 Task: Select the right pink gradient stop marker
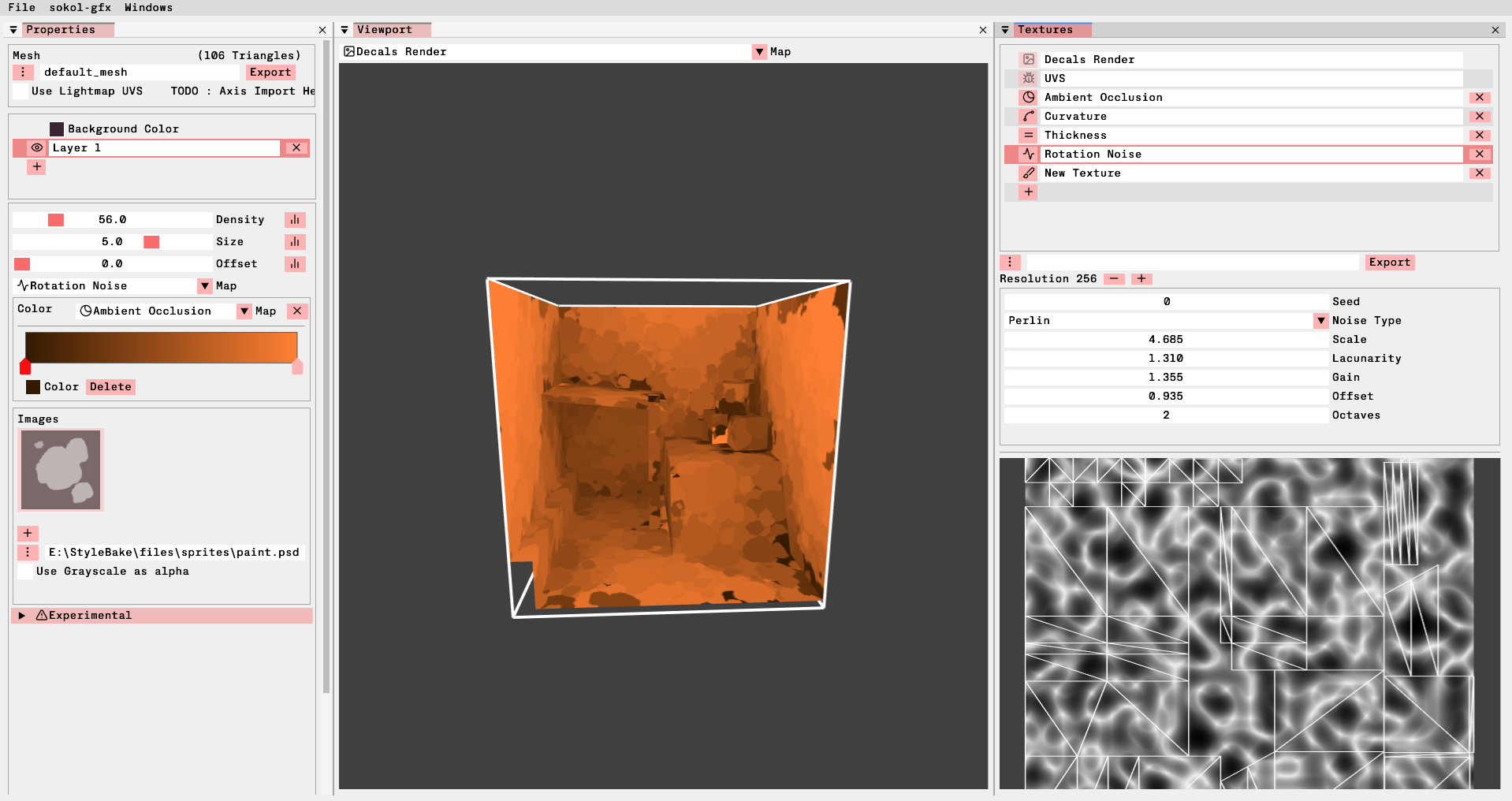click(297, 367)
